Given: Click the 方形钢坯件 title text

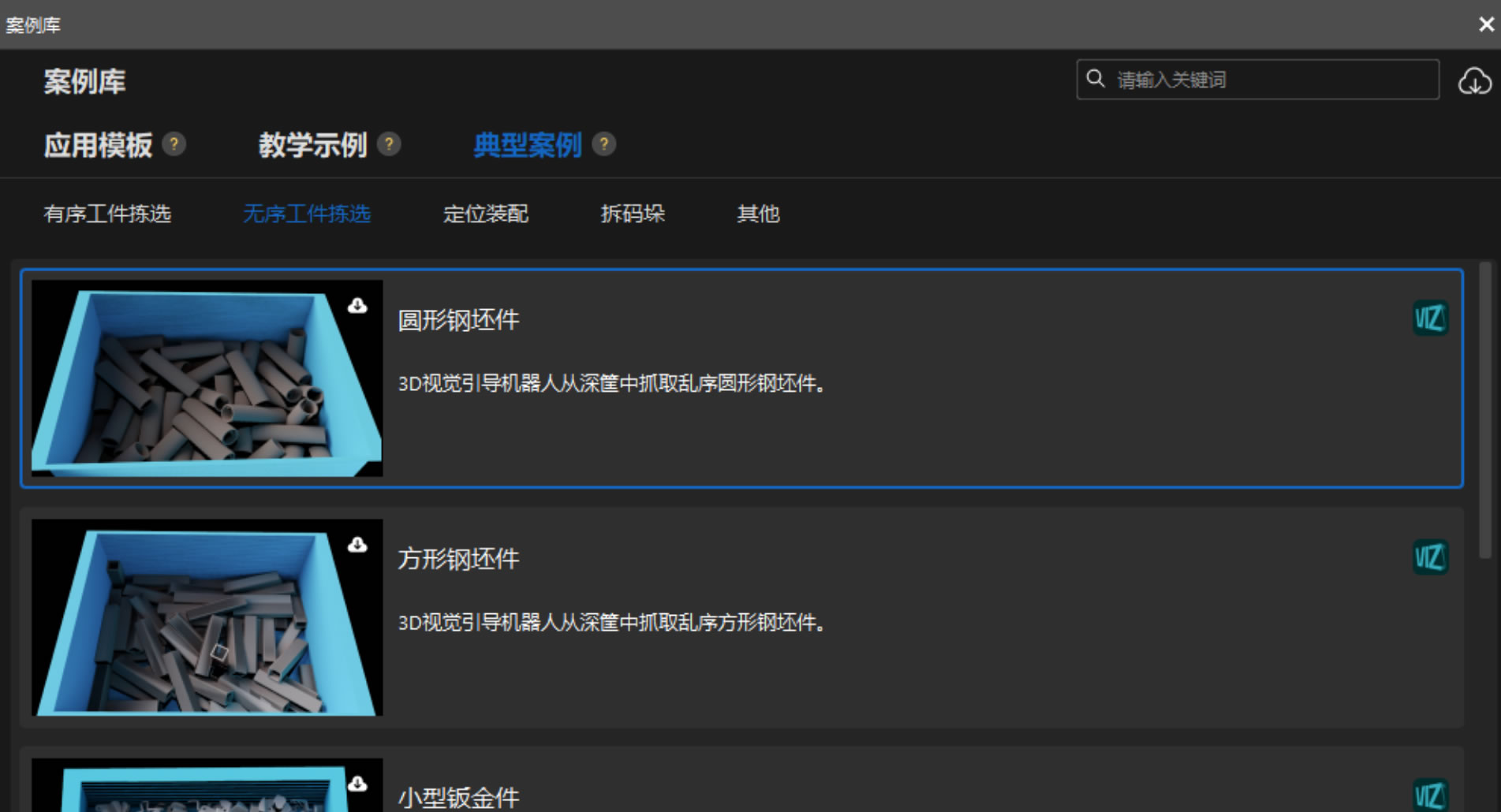Looking at the screenshot, I should (458, 559).
